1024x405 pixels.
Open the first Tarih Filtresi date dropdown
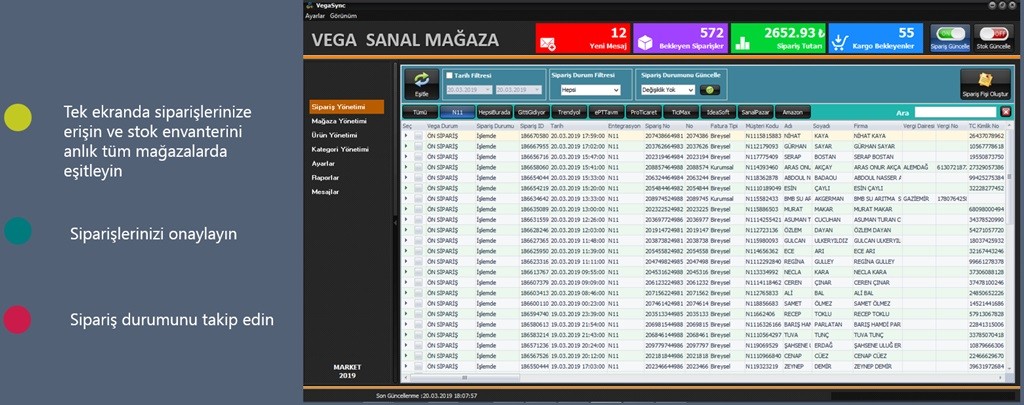tap(469, 90)
